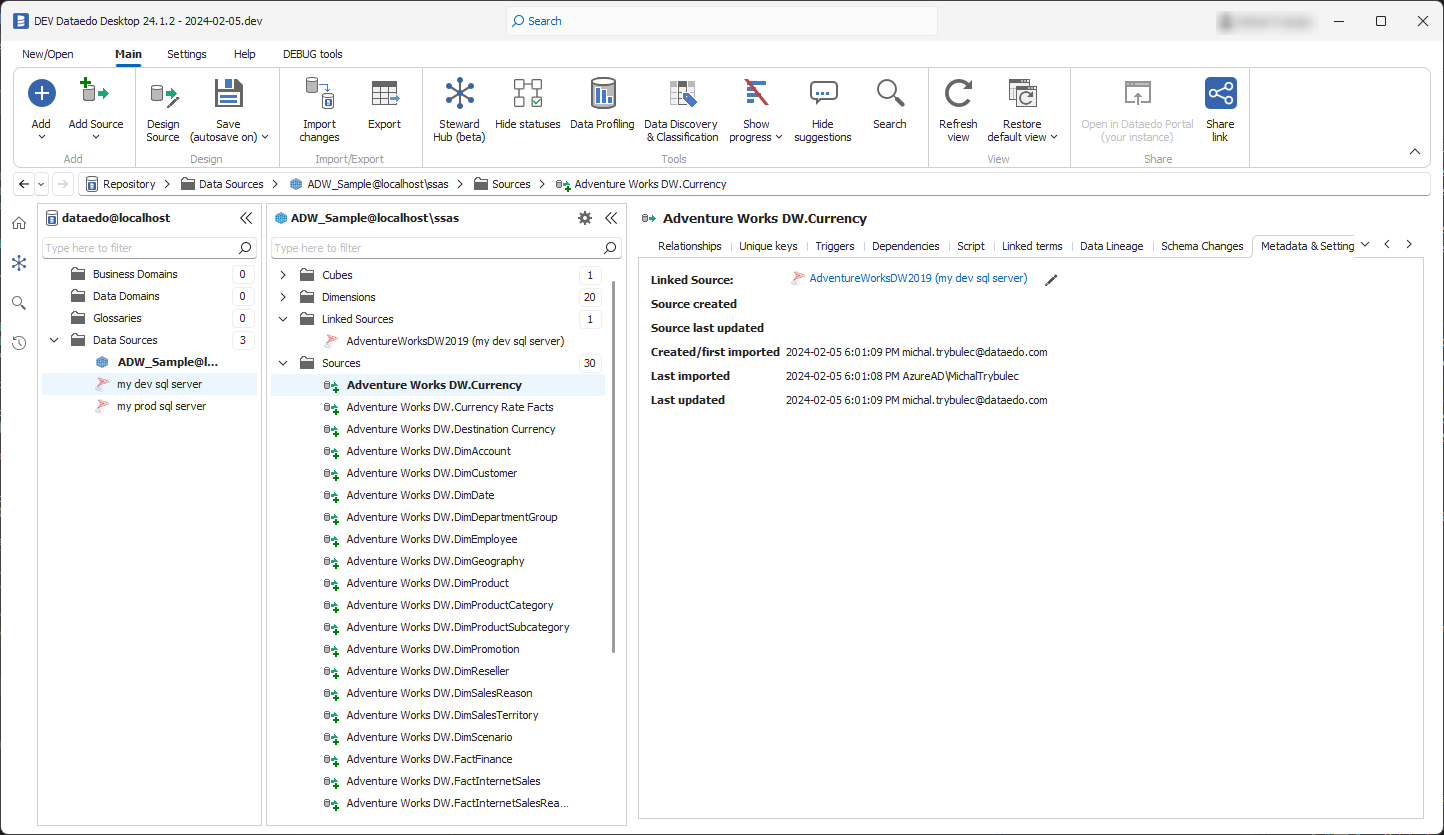Open Add Source dropdown arrow
The height and width of the screenshot is (835, 1444).
96,137
